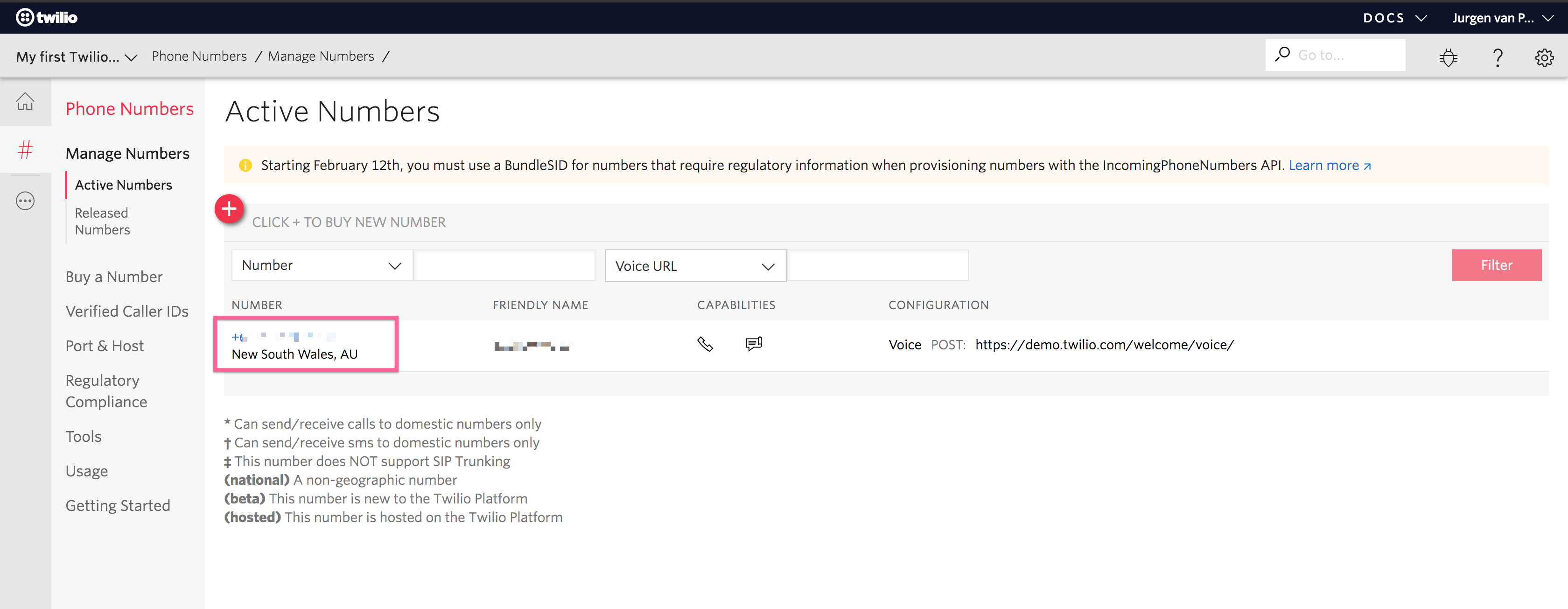Select Manage Numbers in sidebar
The width and height of the screenshot is (1568, 609).
click(127, 154)
